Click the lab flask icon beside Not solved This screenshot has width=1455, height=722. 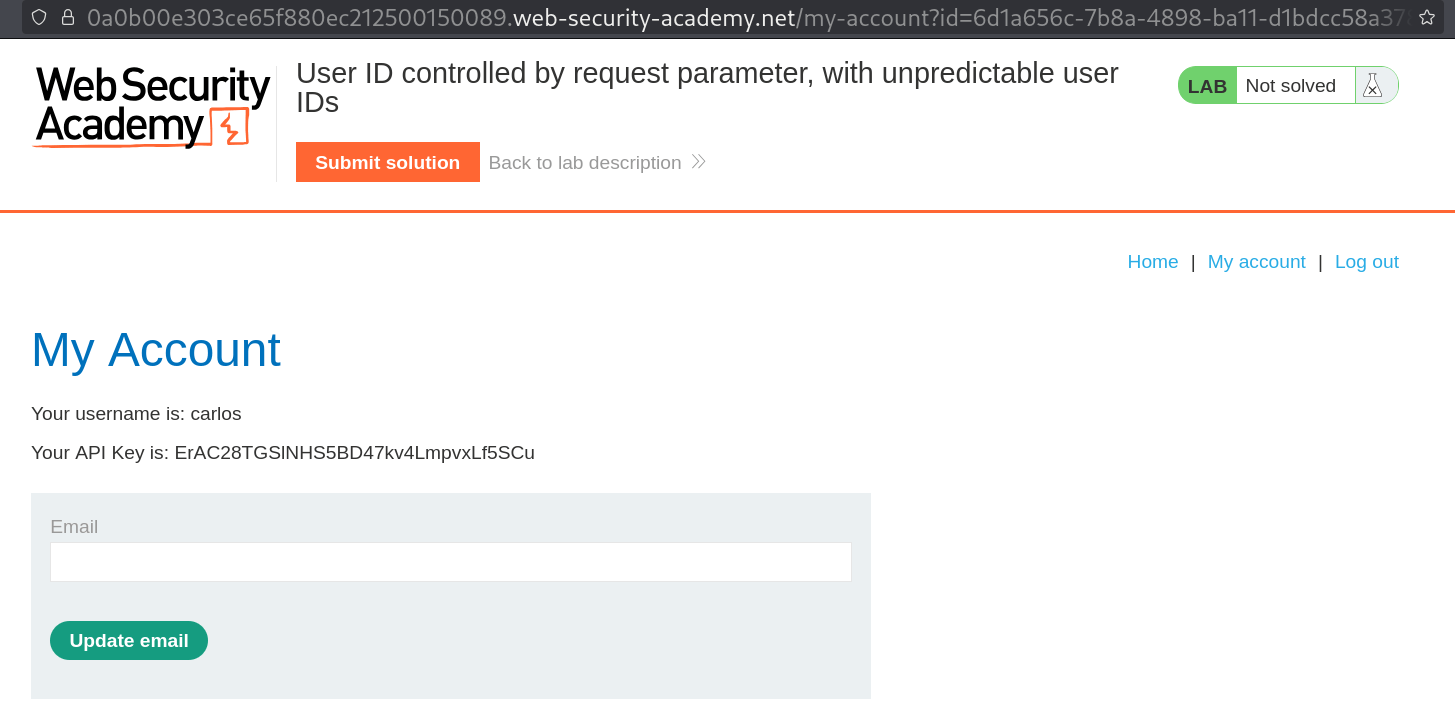tap(1373, 85)
